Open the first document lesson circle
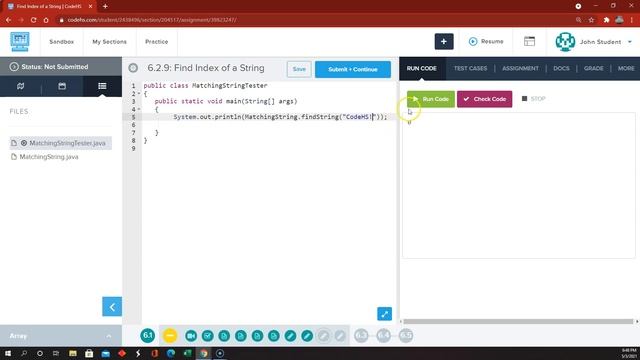The image size is (640, 360). [224, 336]
